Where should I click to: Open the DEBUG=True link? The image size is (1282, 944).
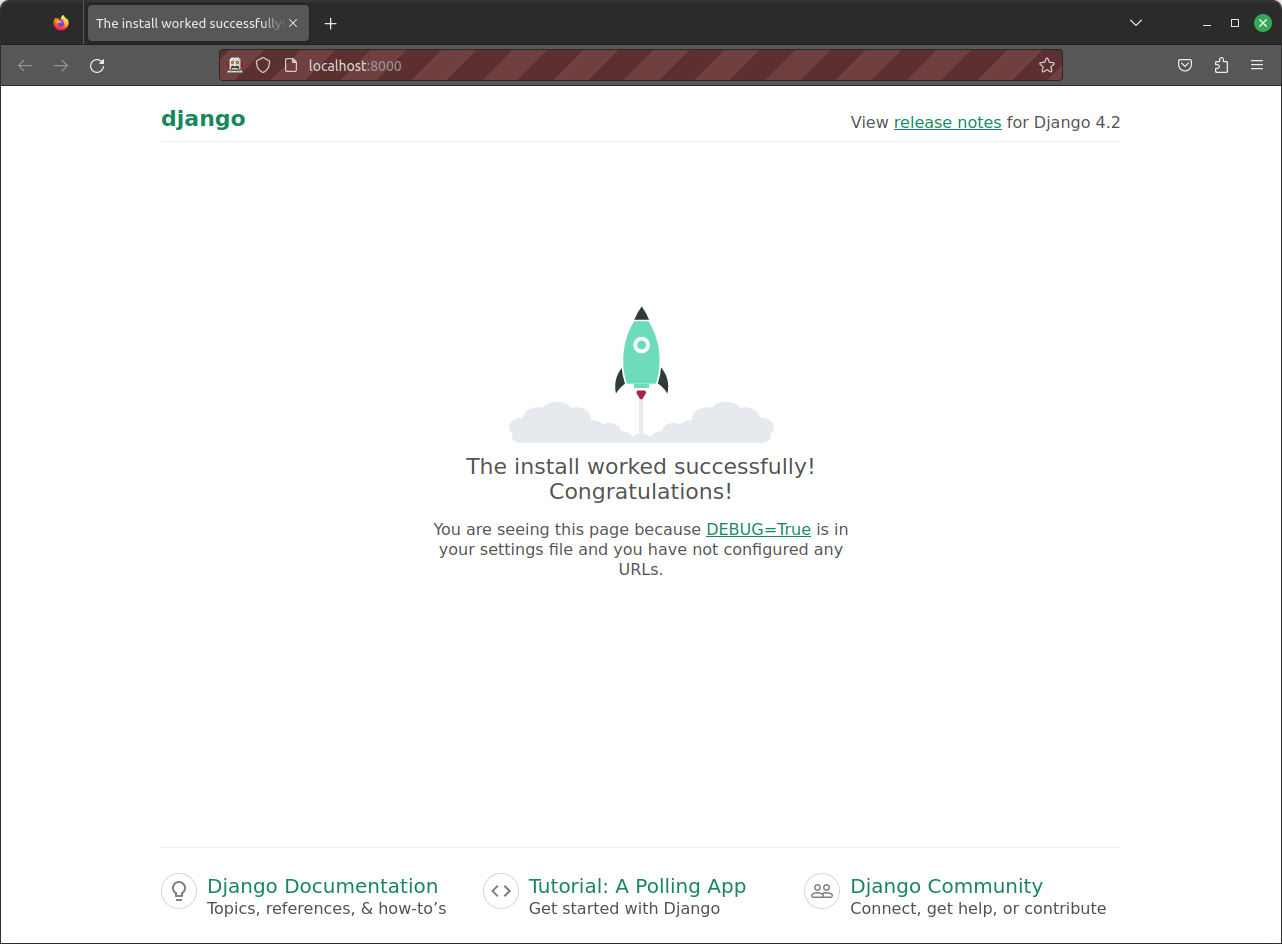[x=758, y=529]
